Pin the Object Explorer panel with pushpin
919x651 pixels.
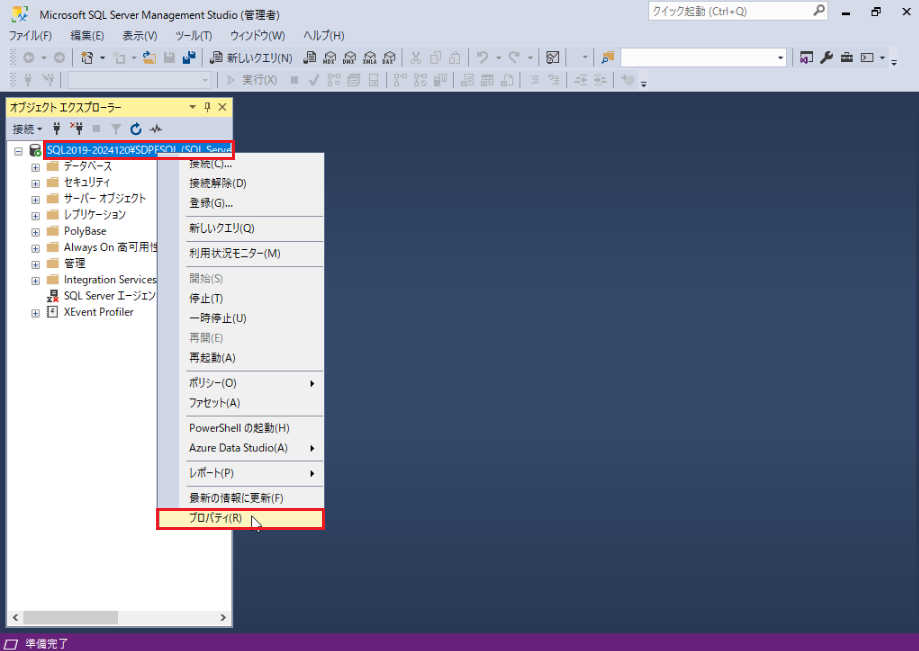pyautogui.click(x=207, y=107)
